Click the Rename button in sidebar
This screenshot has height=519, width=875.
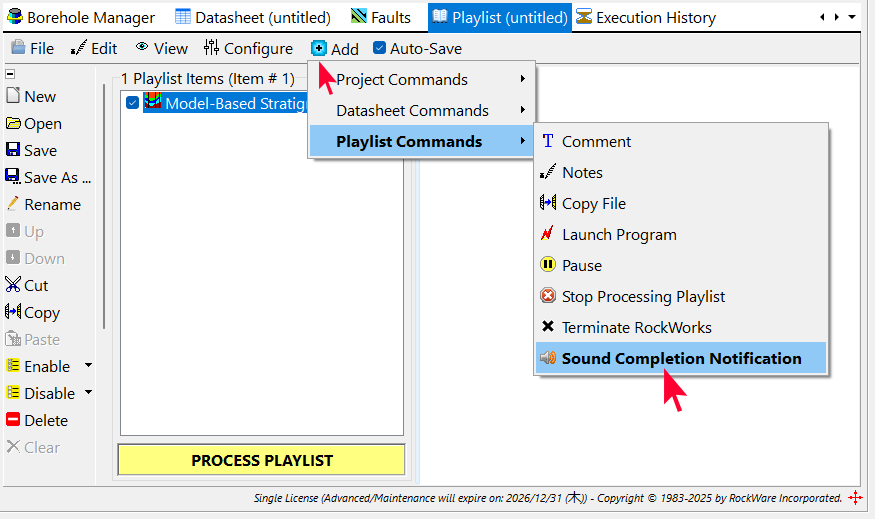pyautogui.click(x=44, y=204)
